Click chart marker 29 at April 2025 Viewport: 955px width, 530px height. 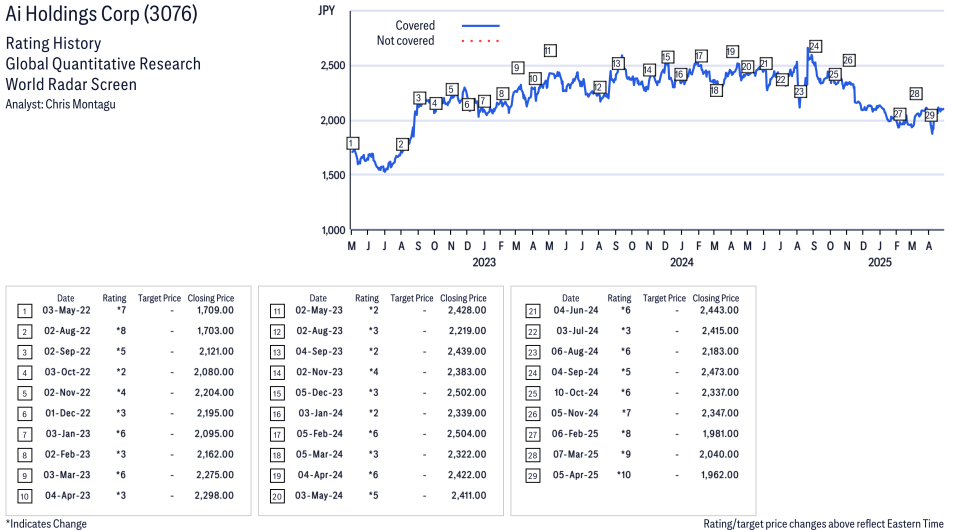(x=930, y=115)
